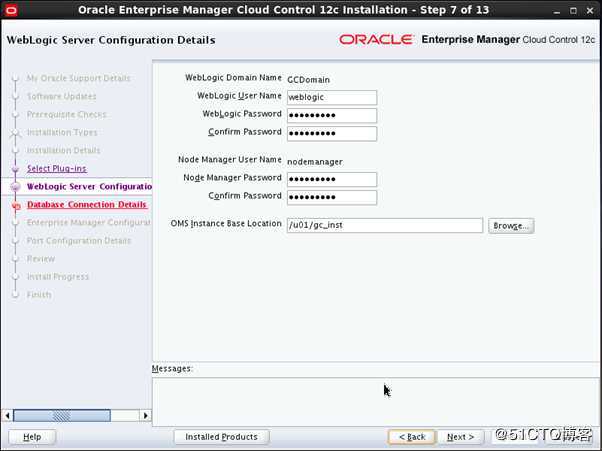This screenshot has width=602, height=451.
Task: Click the Messages text area
Action: (x=376, y=401)
